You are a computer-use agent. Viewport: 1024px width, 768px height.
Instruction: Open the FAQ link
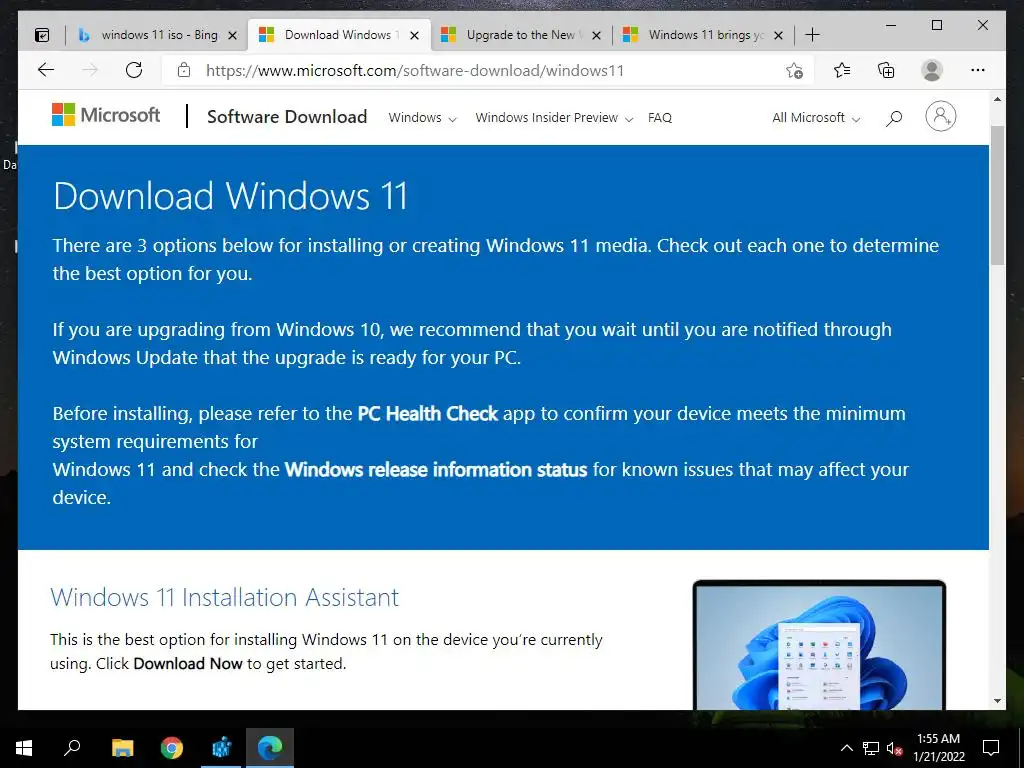tap(660, 118)
